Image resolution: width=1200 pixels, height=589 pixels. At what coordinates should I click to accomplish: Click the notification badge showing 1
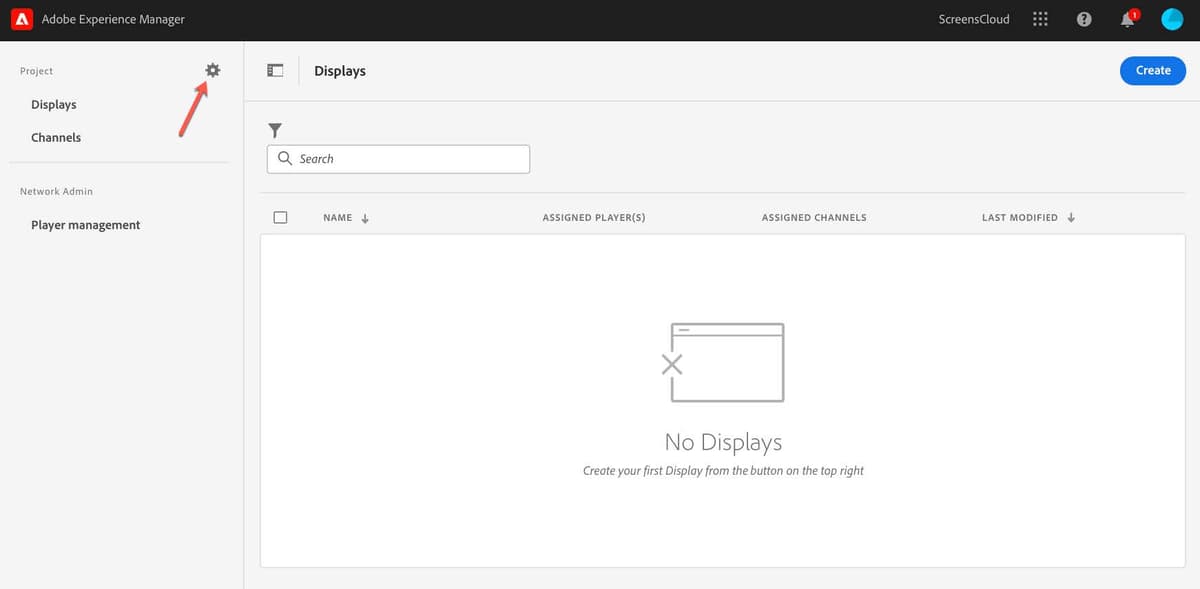pyautogui.click(x=1133, y=12)
